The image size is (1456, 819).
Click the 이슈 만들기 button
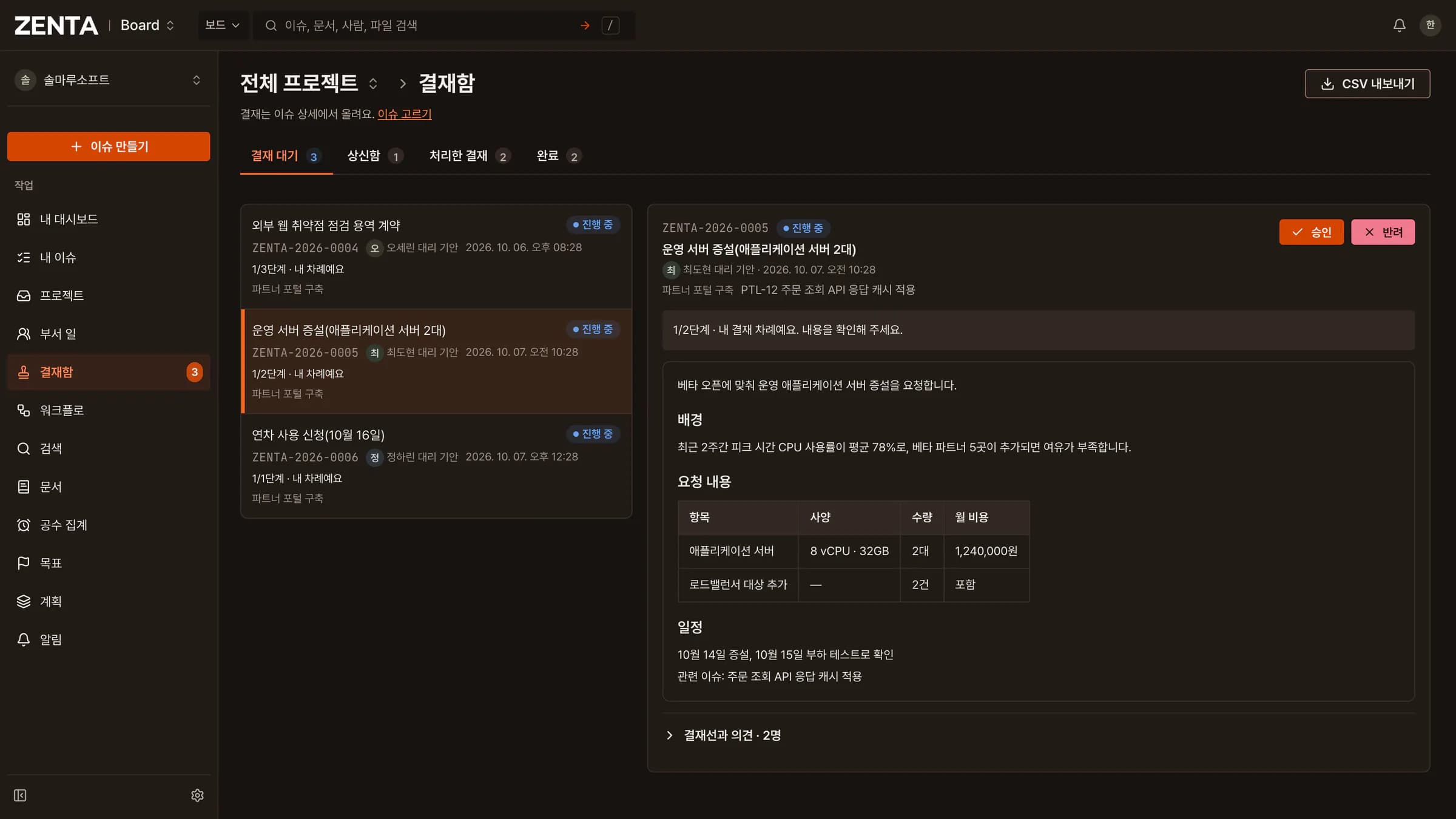(x=109, y=146)
